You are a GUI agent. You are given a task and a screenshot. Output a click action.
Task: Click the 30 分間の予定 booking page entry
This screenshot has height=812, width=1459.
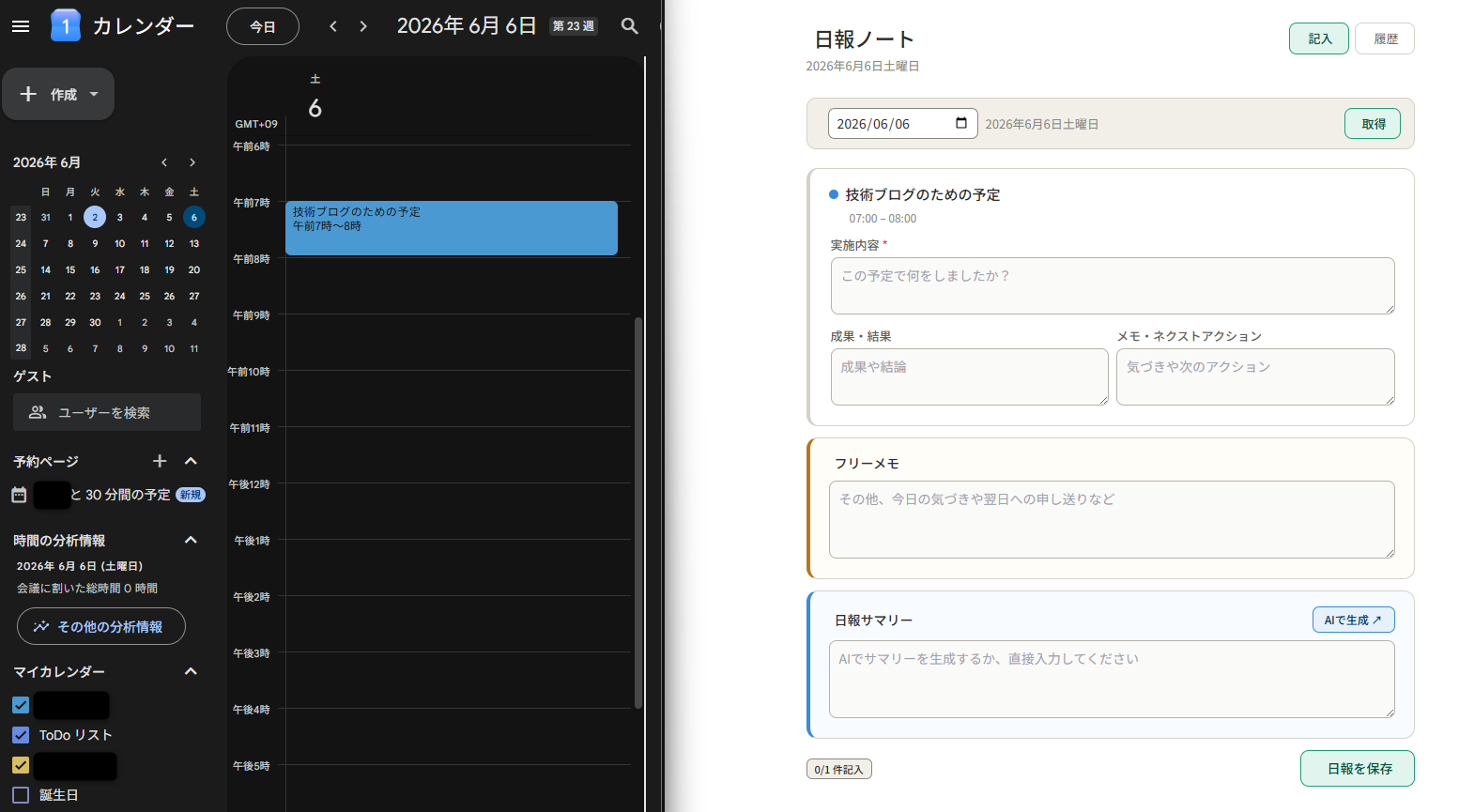pyautogui.click(x=120, y=495)
